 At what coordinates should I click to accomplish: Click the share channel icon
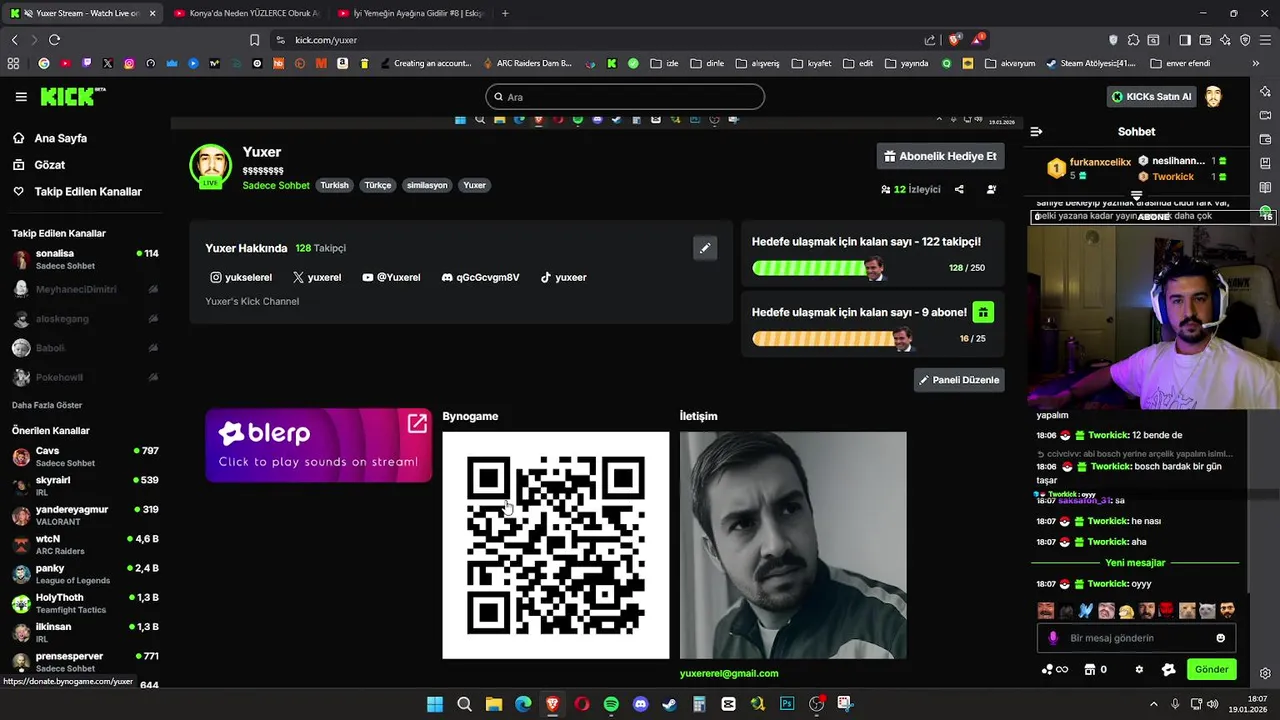tap(959, 189)
